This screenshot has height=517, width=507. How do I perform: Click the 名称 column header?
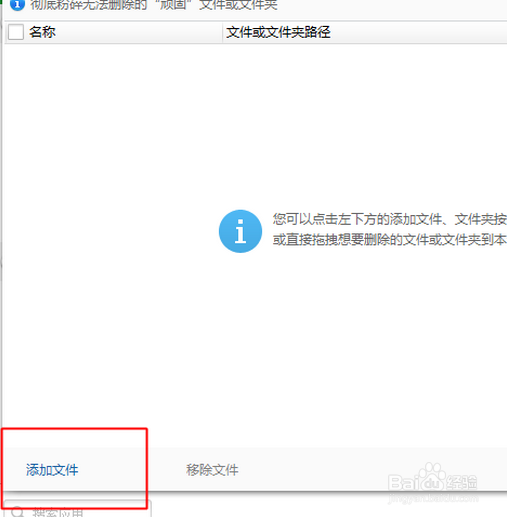click(x=42, y=32)
